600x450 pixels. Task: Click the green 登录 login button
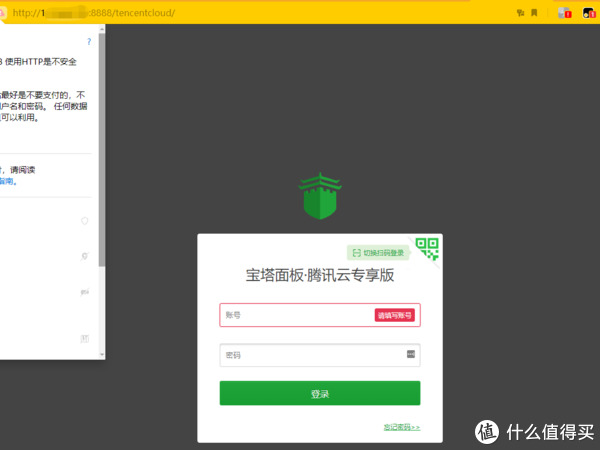(x=320, y=393)
